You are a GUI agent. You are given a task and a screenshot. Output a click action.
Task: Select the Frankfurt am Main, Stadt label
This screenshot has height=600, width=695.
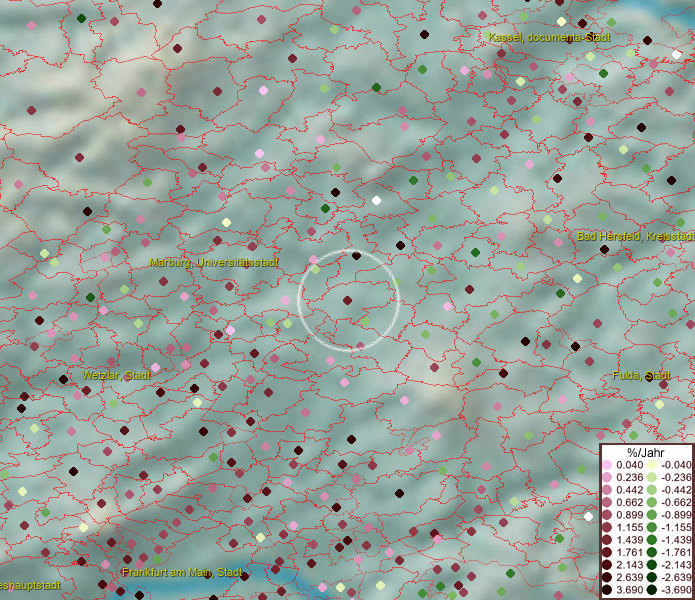[x=182, y=572]
